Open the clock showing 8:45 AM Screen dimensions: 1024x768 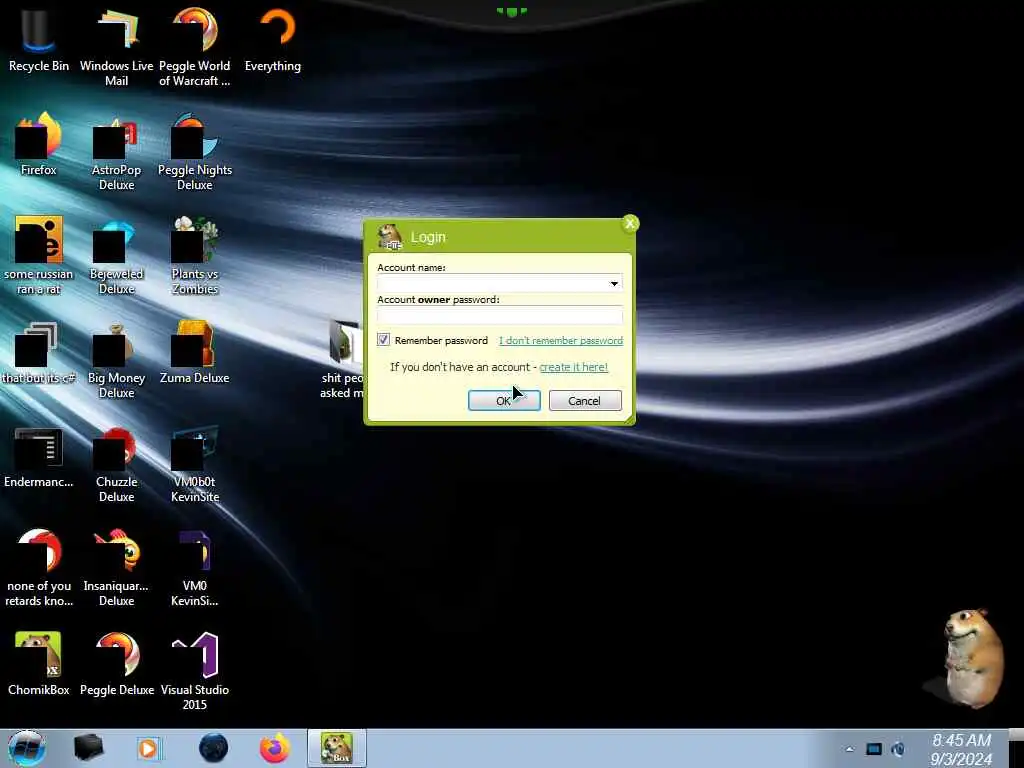click(961, 749)
